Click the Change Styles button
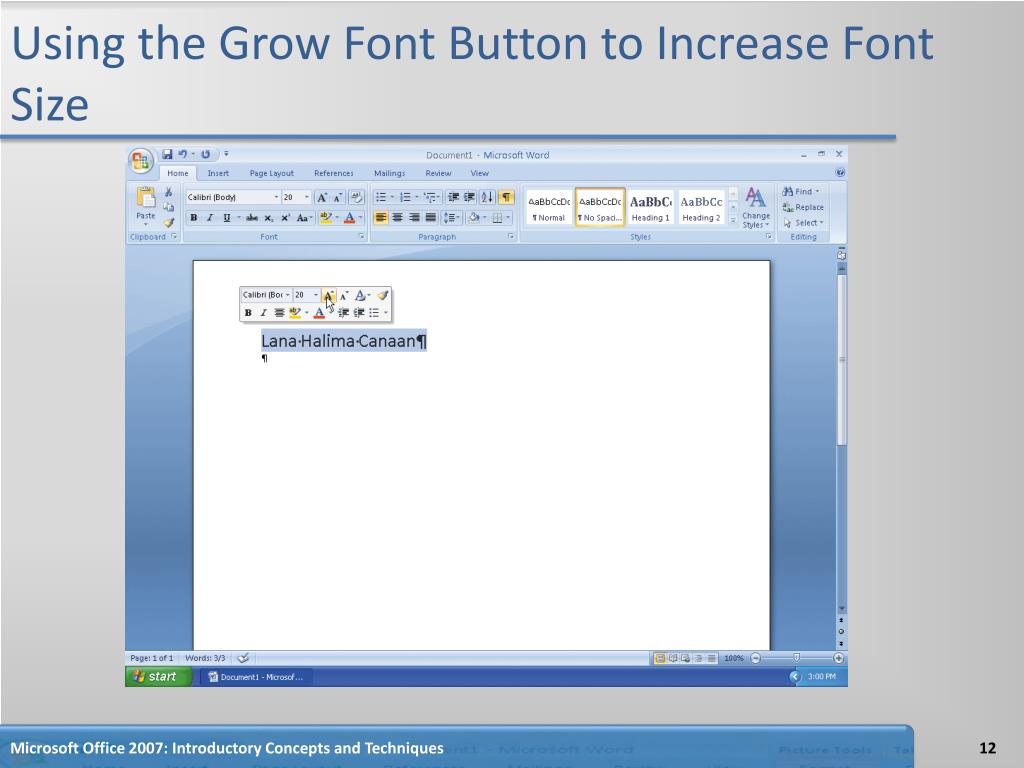The height and width of the screenshot is (768, 1024). click(x=756, y=208)
